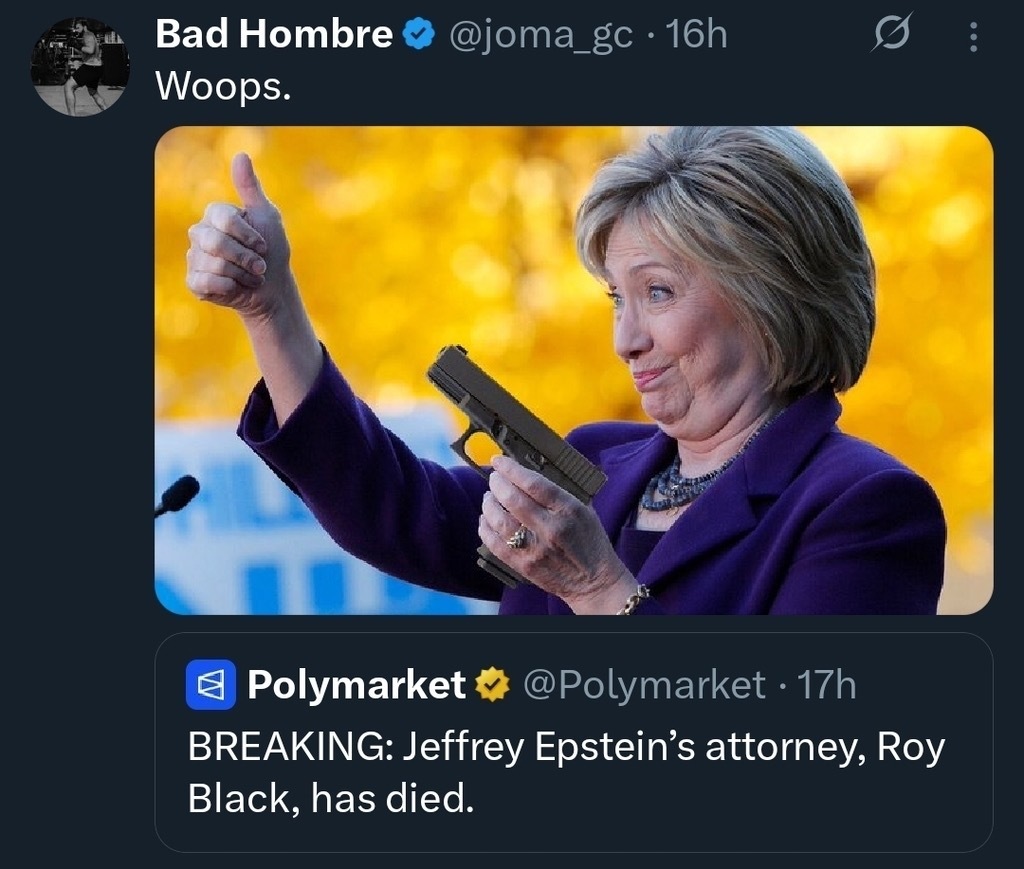Click the gold verified badge beside Polymarket
Screen dimensions: 1024x869
coord(490,685)
